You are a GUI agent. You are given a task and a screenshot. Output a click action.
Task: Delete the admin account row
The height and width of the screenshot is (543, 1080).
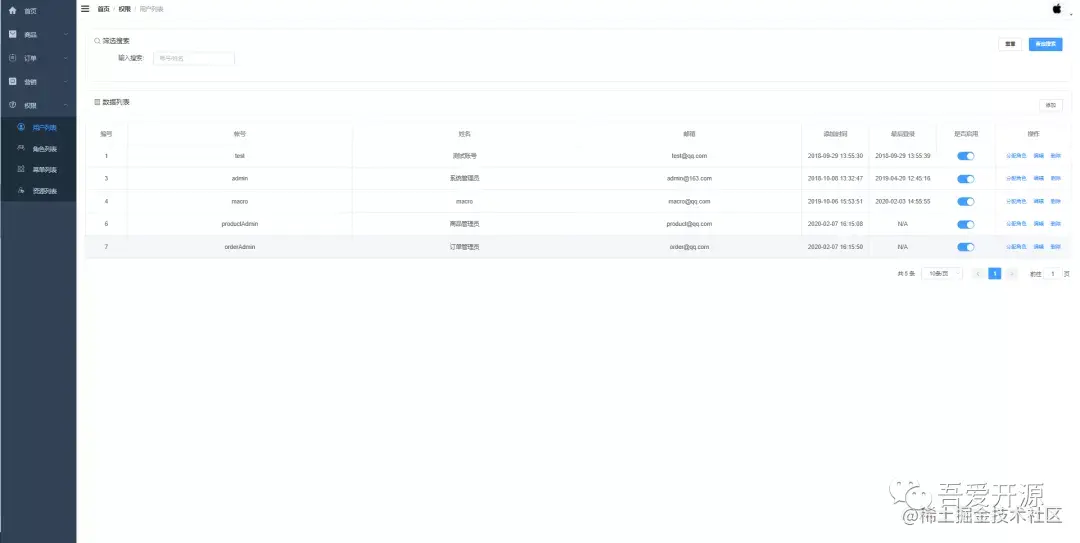pyautogui.click(x=1056, y=178)
